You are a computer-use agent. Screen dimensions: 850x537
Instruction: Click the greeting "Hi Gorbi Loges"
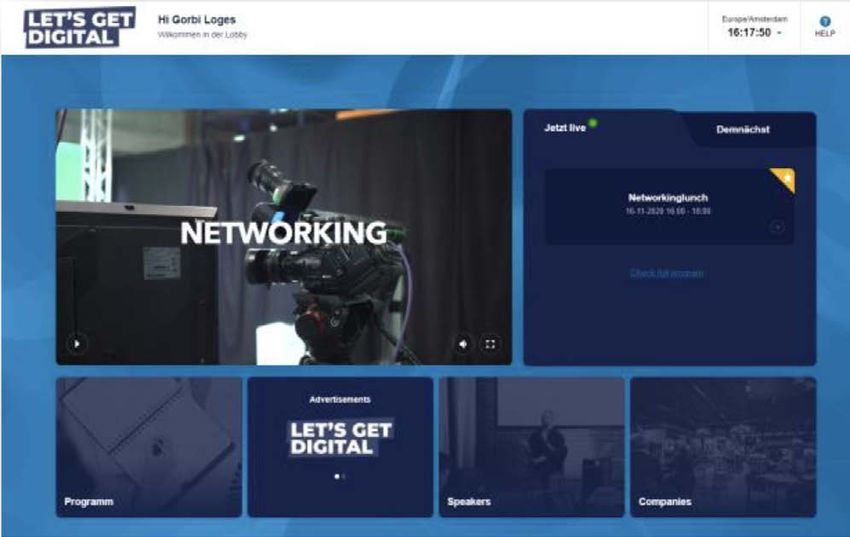coord(197,20)
